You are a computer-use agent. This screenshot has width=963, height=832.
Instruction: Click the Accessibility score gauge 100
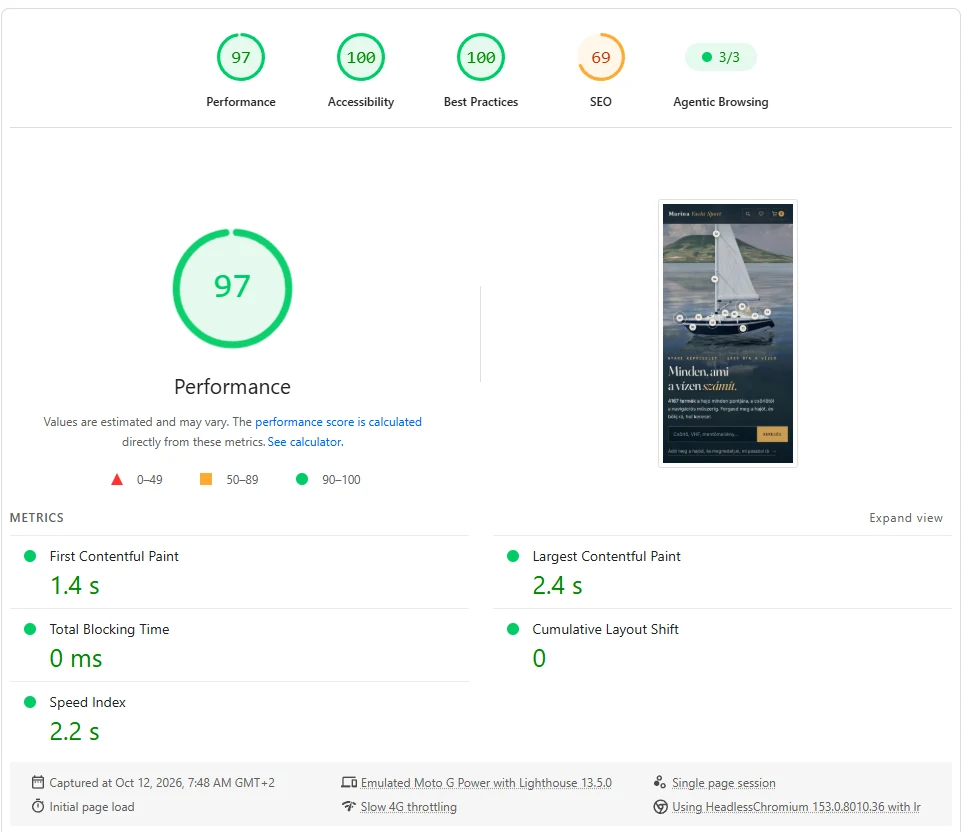coord(361,57)
